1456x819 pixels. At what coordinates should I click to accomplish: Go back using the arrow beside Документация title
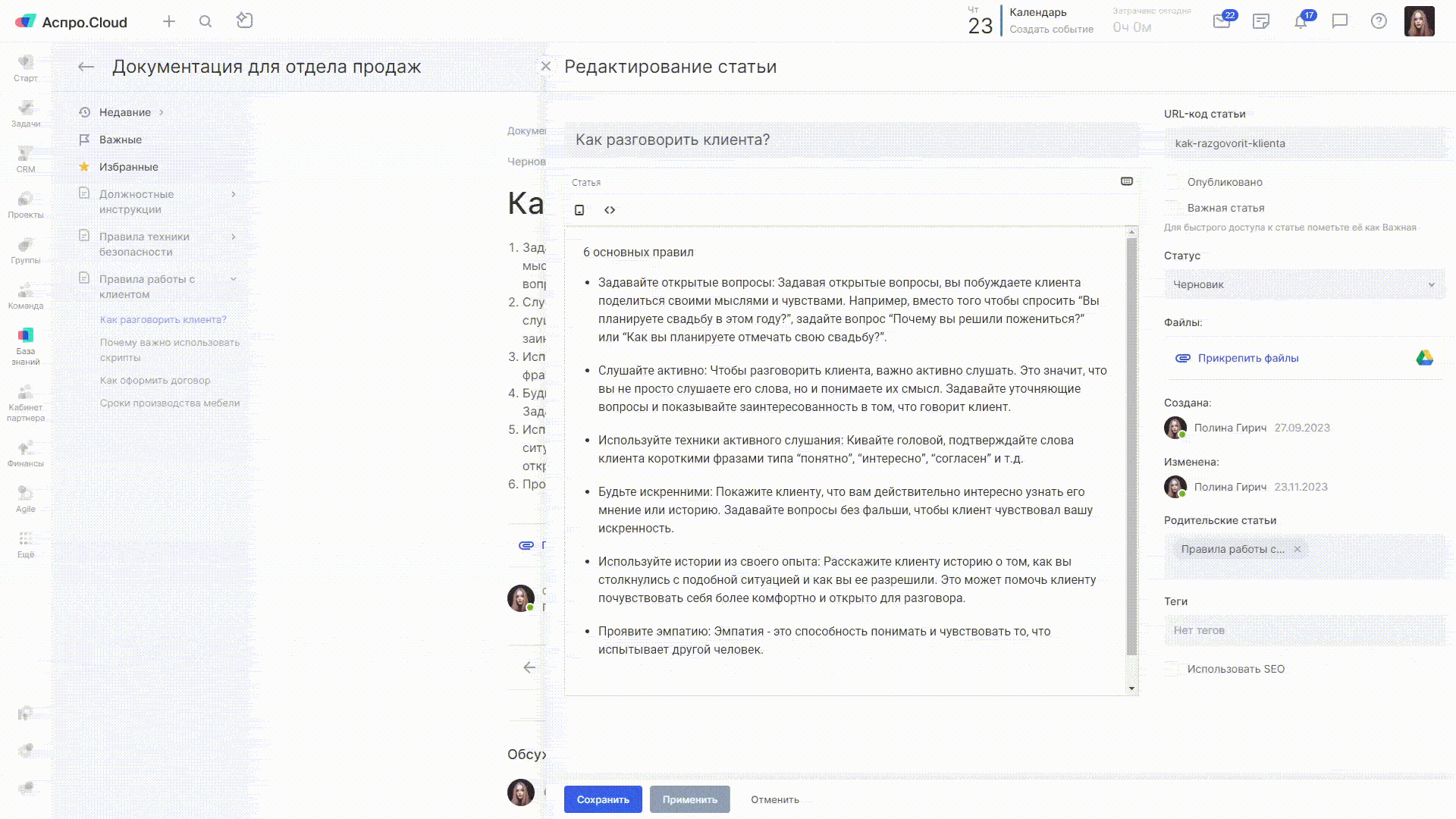point(86,67)
